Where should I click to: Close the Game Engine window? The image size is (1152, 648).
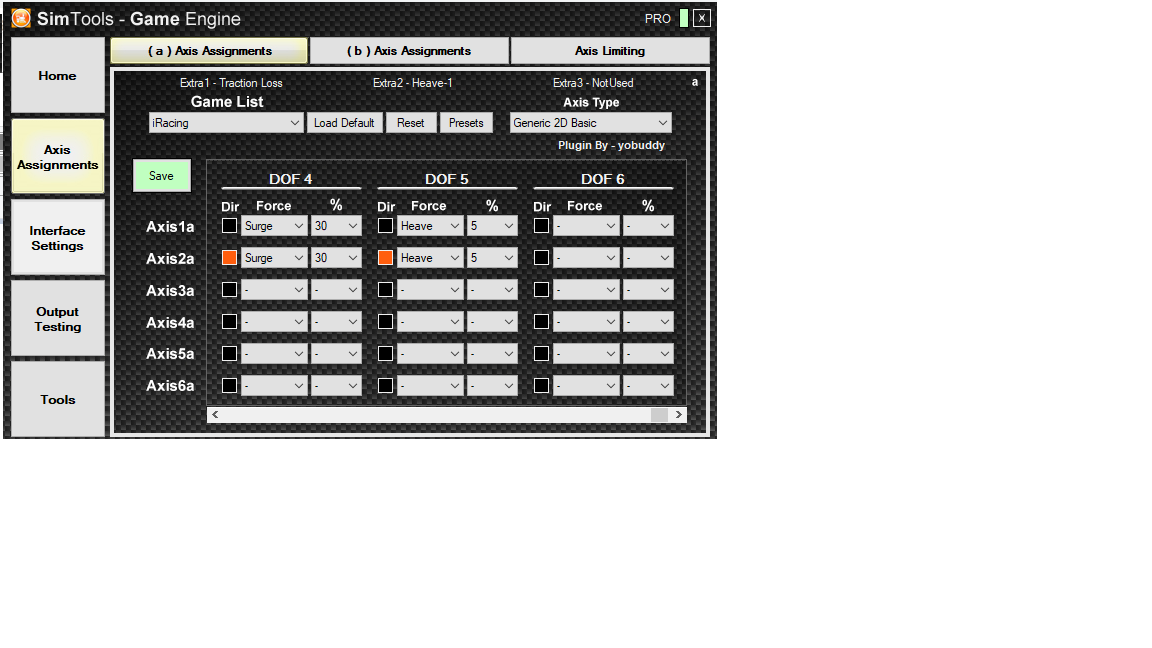[702, 18]
